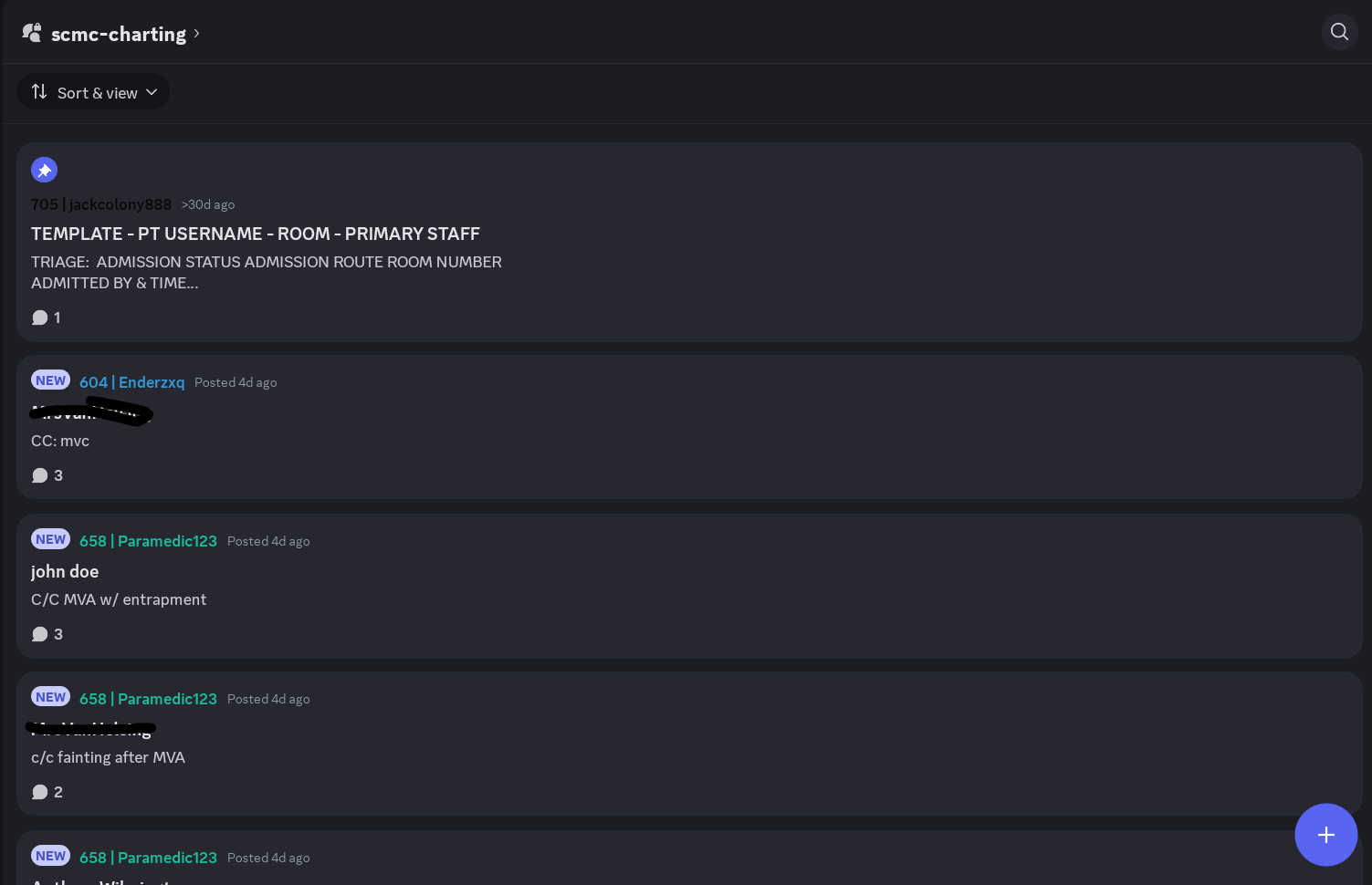1372x885 pixels.
Task: Click the template post reply count icon
Action: click(39, 318)
